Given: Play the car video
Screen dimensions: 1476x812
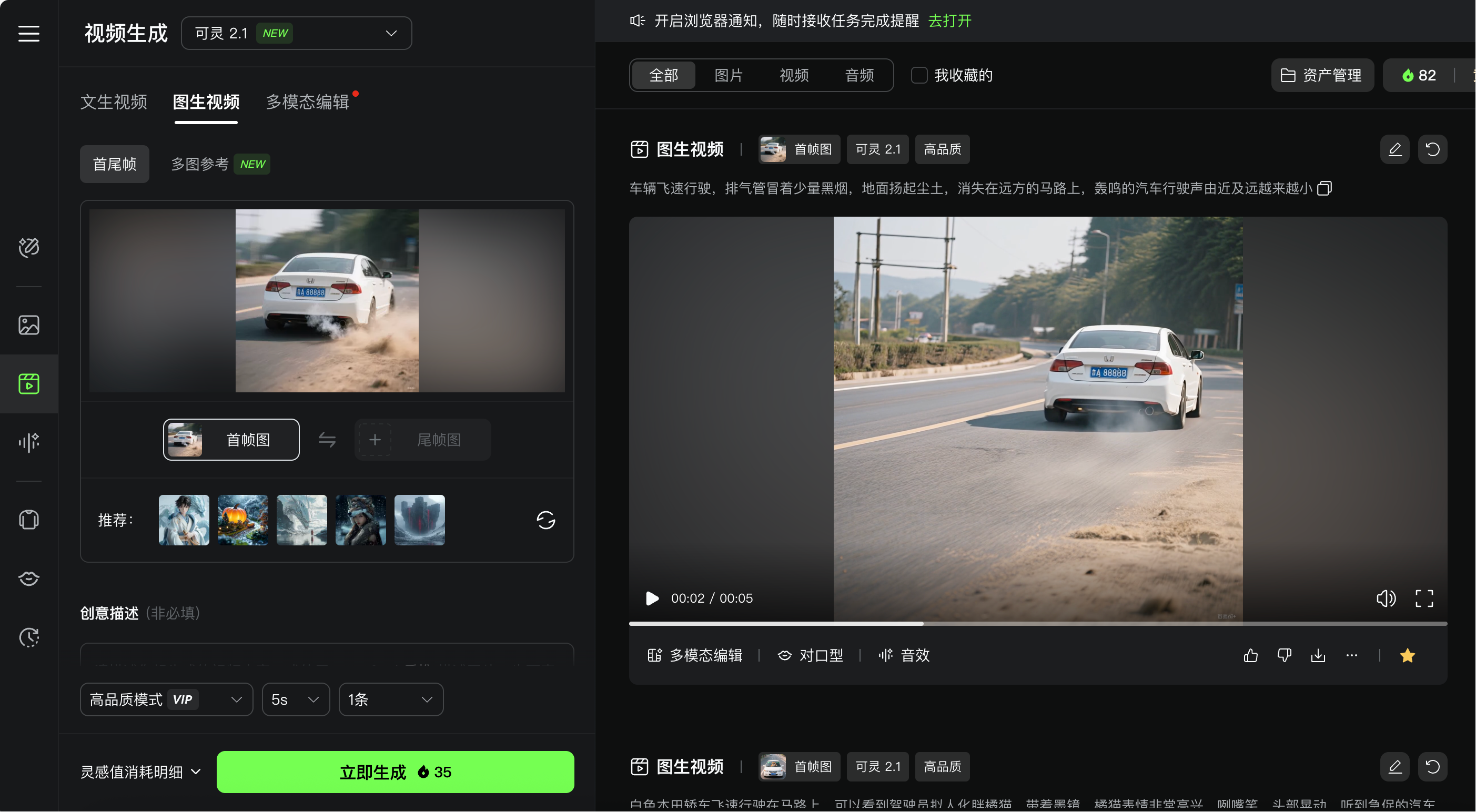Looking at the screenshot, I should point(652,598).
